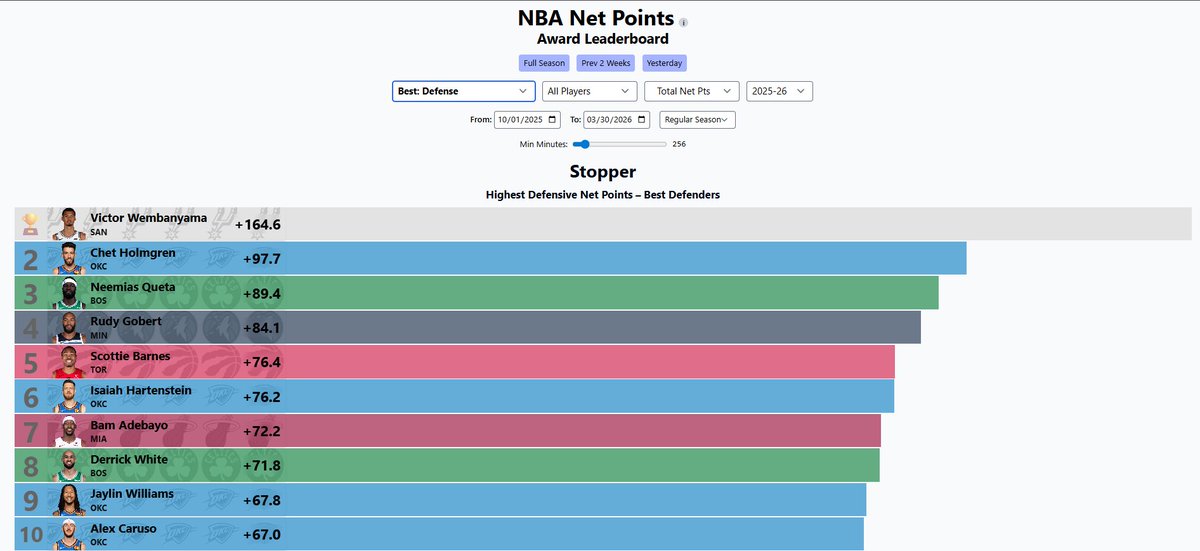The width and height of the screenshot is (1200, 551).
Task: Click Rudy Gobert's headshot photo
Action: [x=69, y=327]
